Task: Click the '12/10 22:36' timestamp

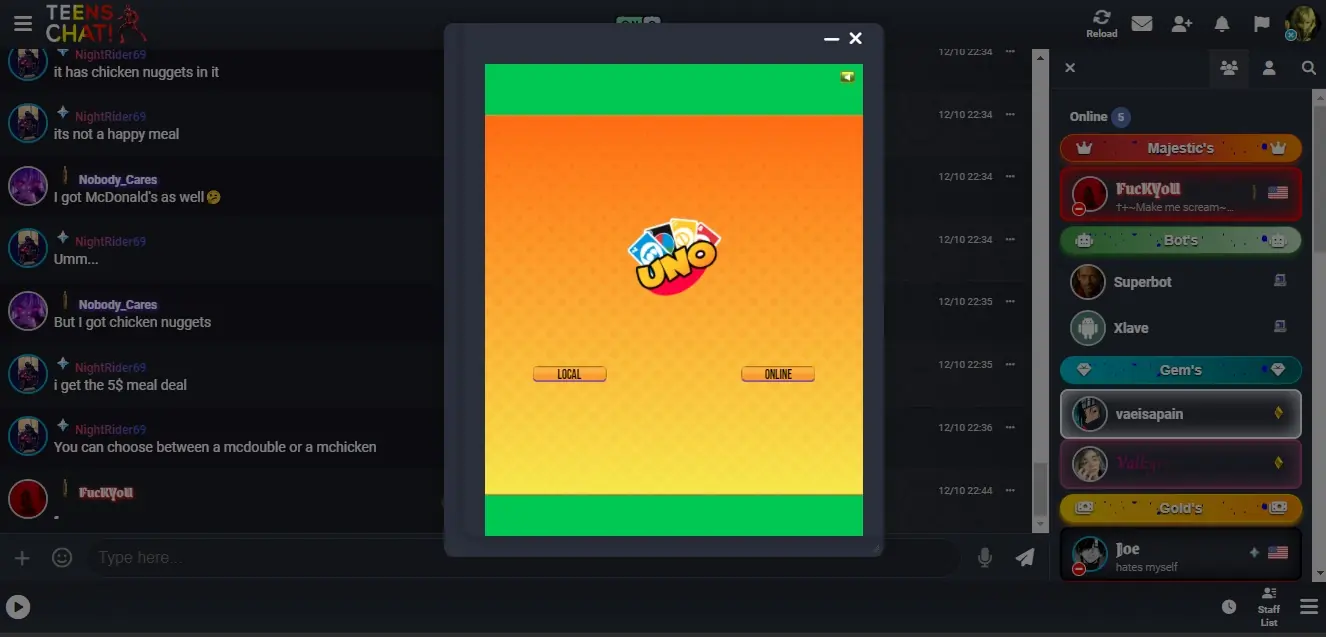Action: pos(965,427)
